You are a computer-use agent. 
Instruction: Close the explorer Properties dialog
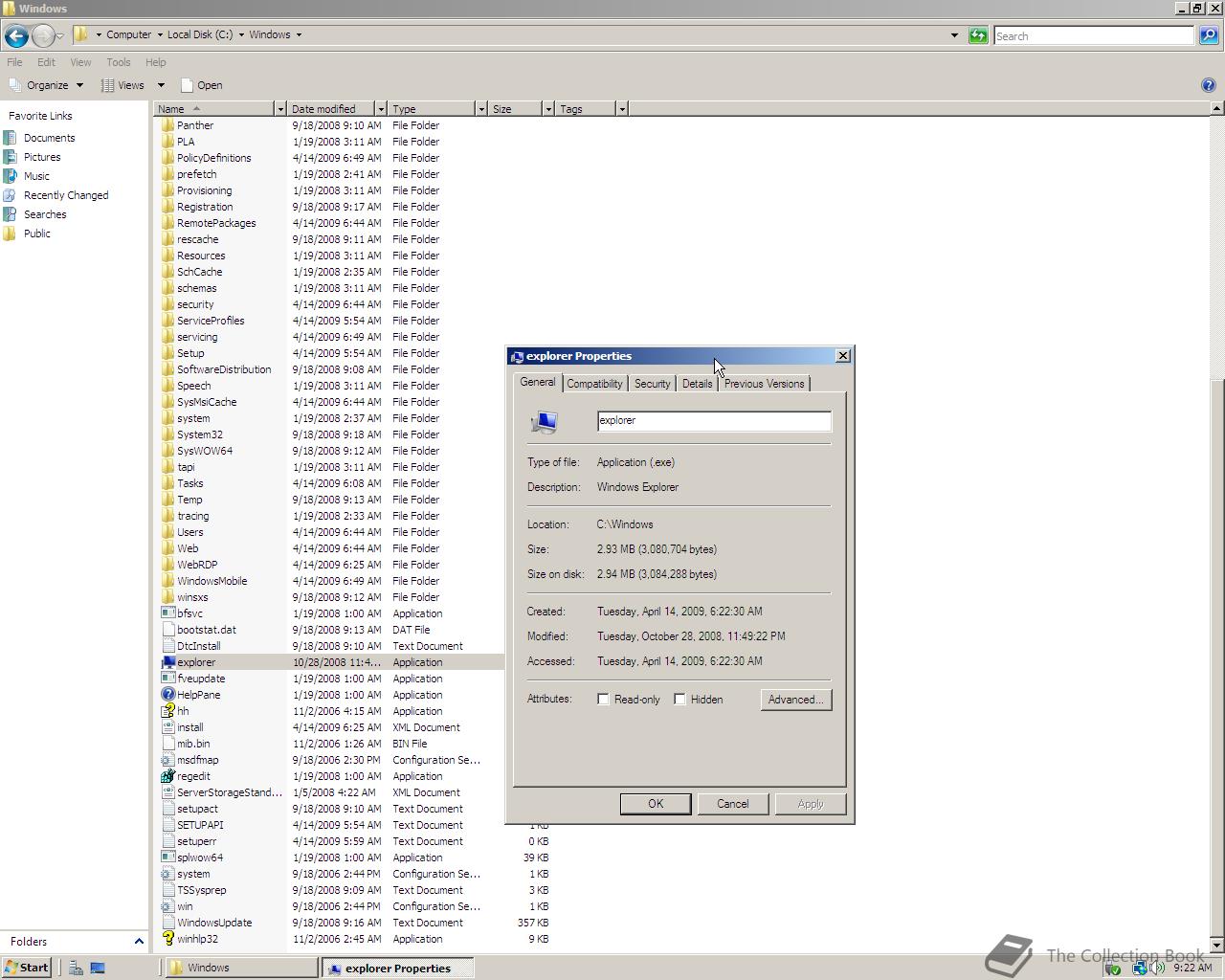(x=842, y=356)
